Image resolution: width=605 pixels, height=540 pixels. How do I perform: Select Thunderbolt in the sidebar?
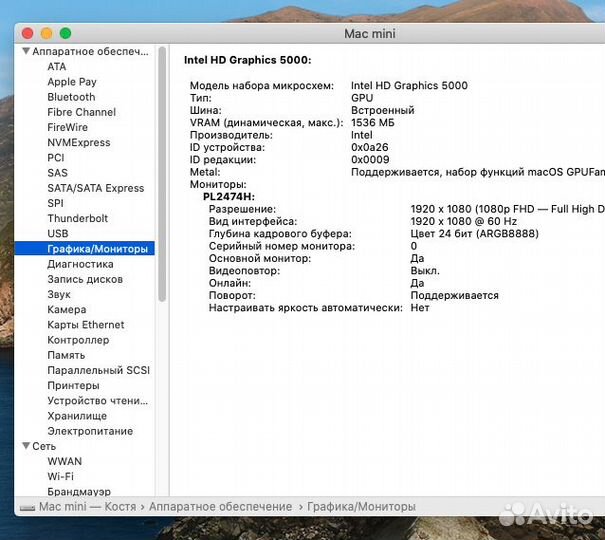pos(78,218)
